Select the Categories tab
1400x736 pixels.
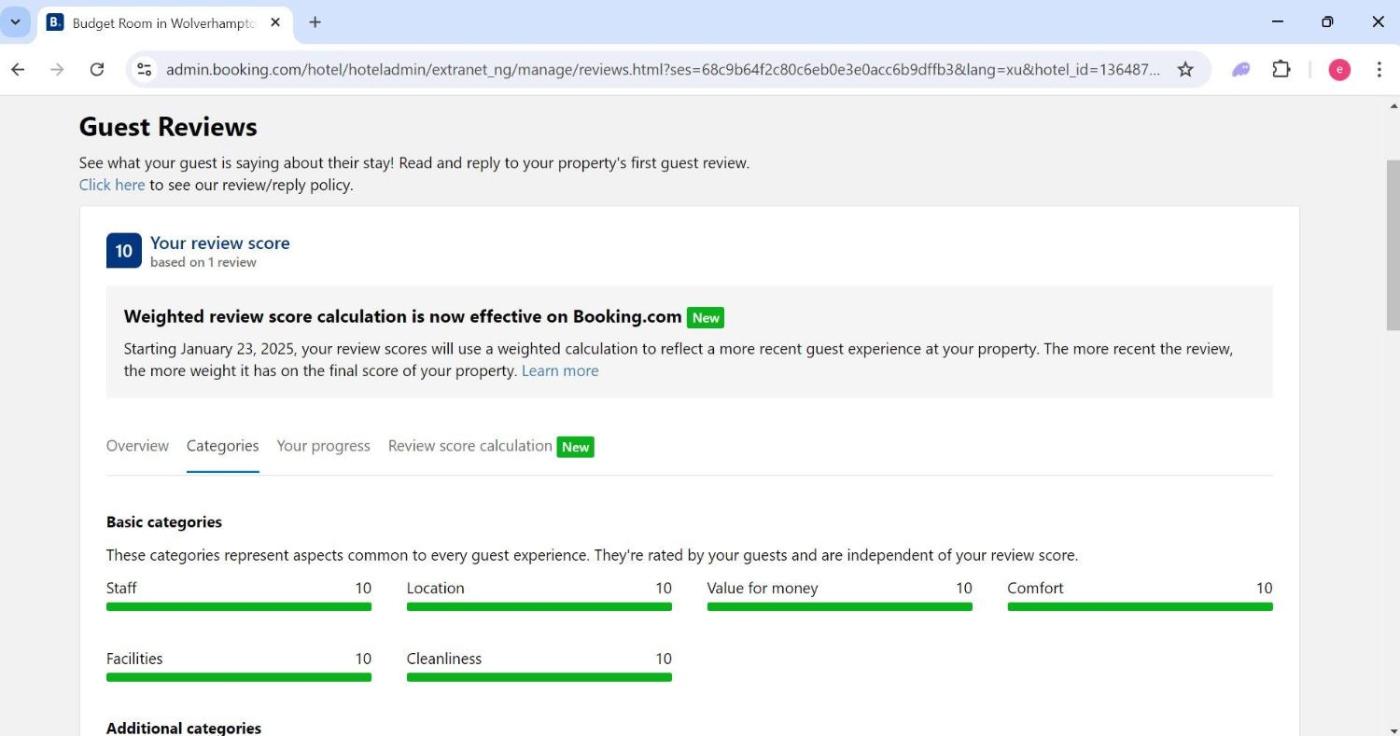(222, 446)
